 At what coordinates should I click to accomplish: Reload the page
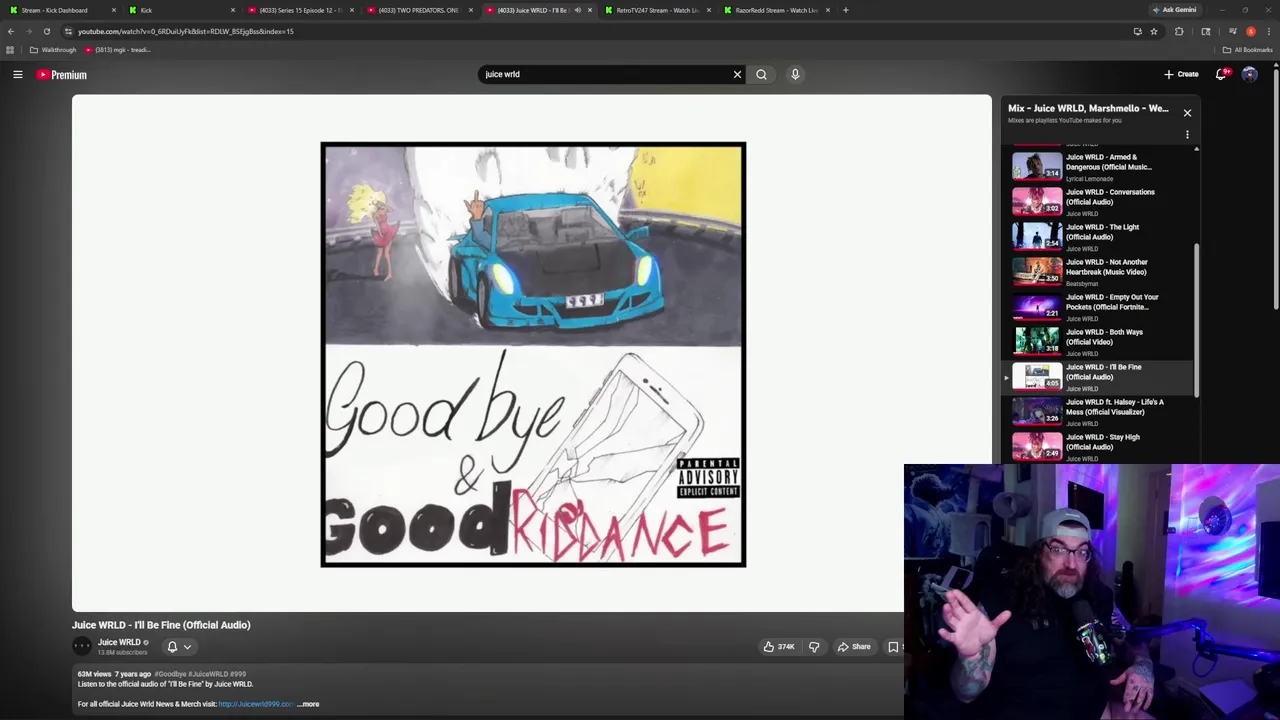(46, 31)
